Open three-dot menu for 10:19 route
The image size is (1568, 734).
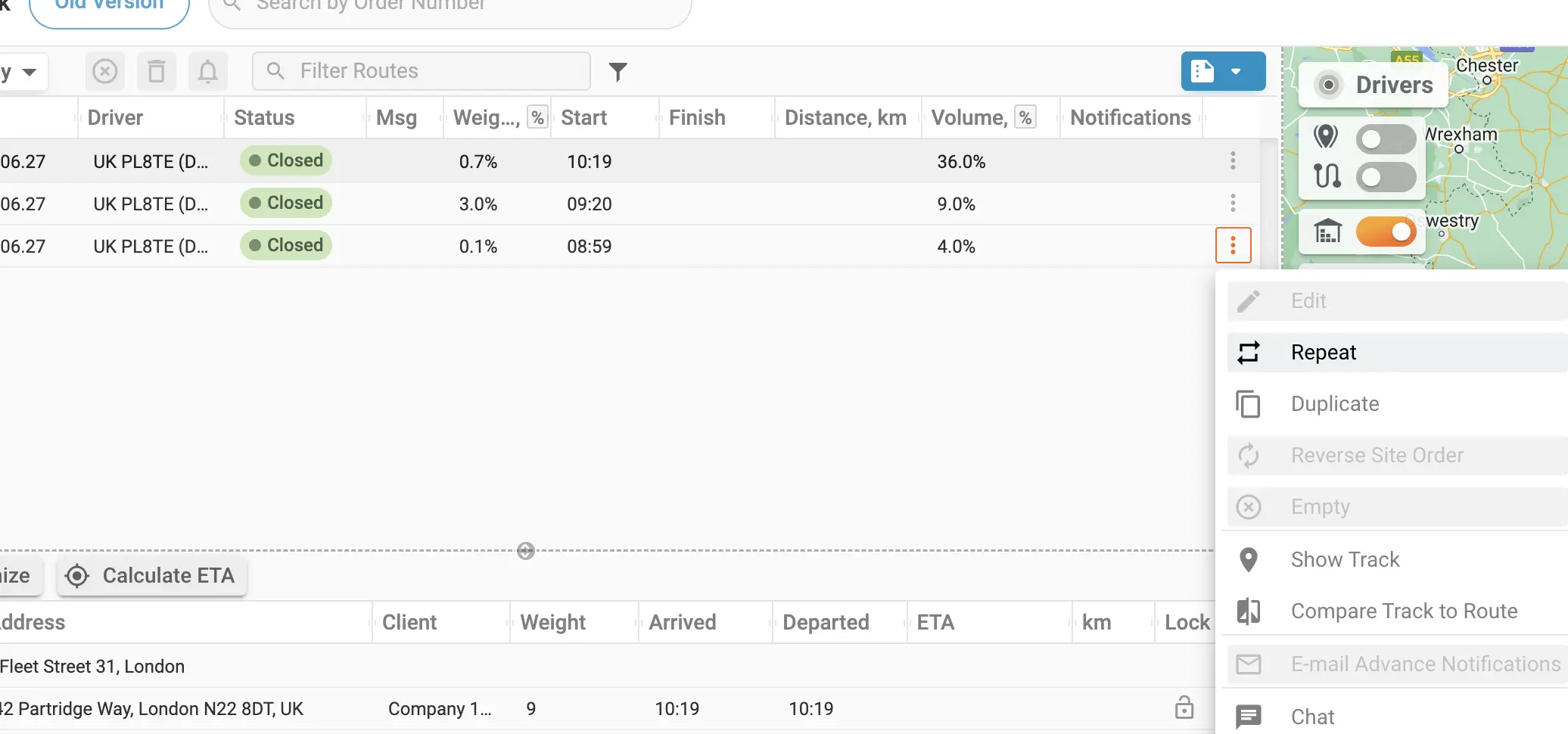1233,160
